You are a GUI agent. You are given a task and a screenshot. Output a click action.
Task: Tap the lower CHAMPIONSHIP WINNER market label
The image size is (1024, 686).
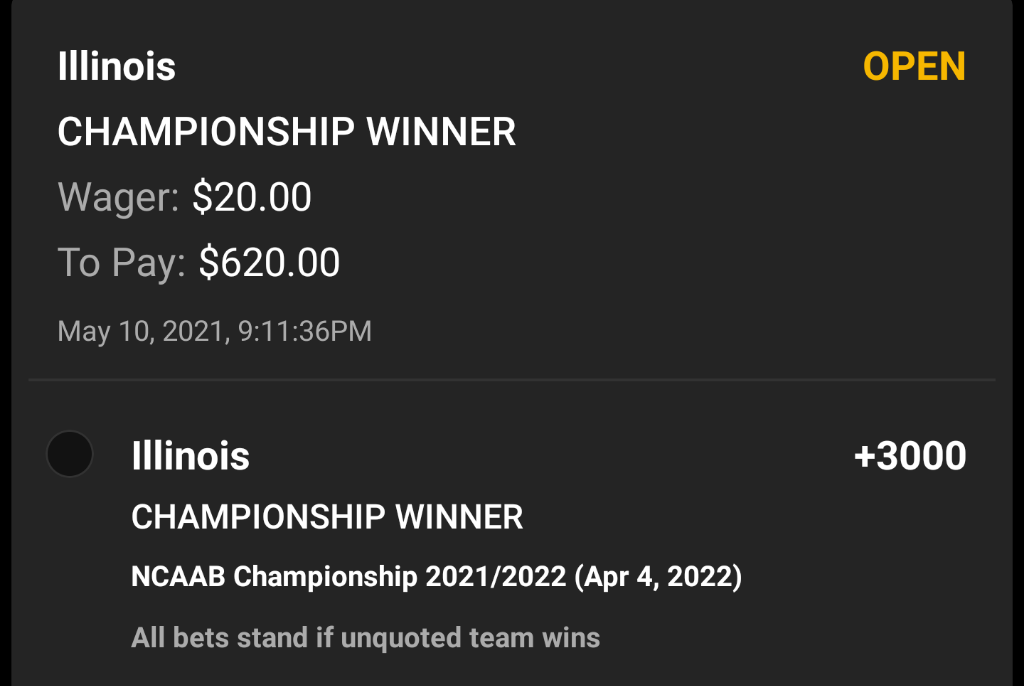(327, 517)
